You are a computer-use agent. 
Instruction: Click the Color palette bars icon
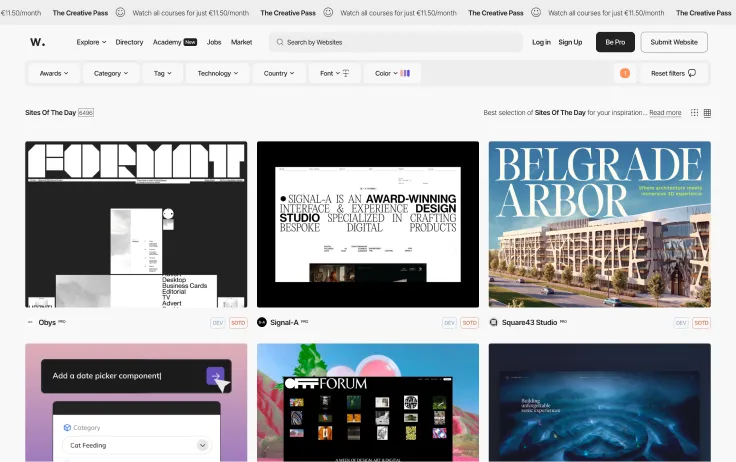pyautogui.click(x=405, y=73)
